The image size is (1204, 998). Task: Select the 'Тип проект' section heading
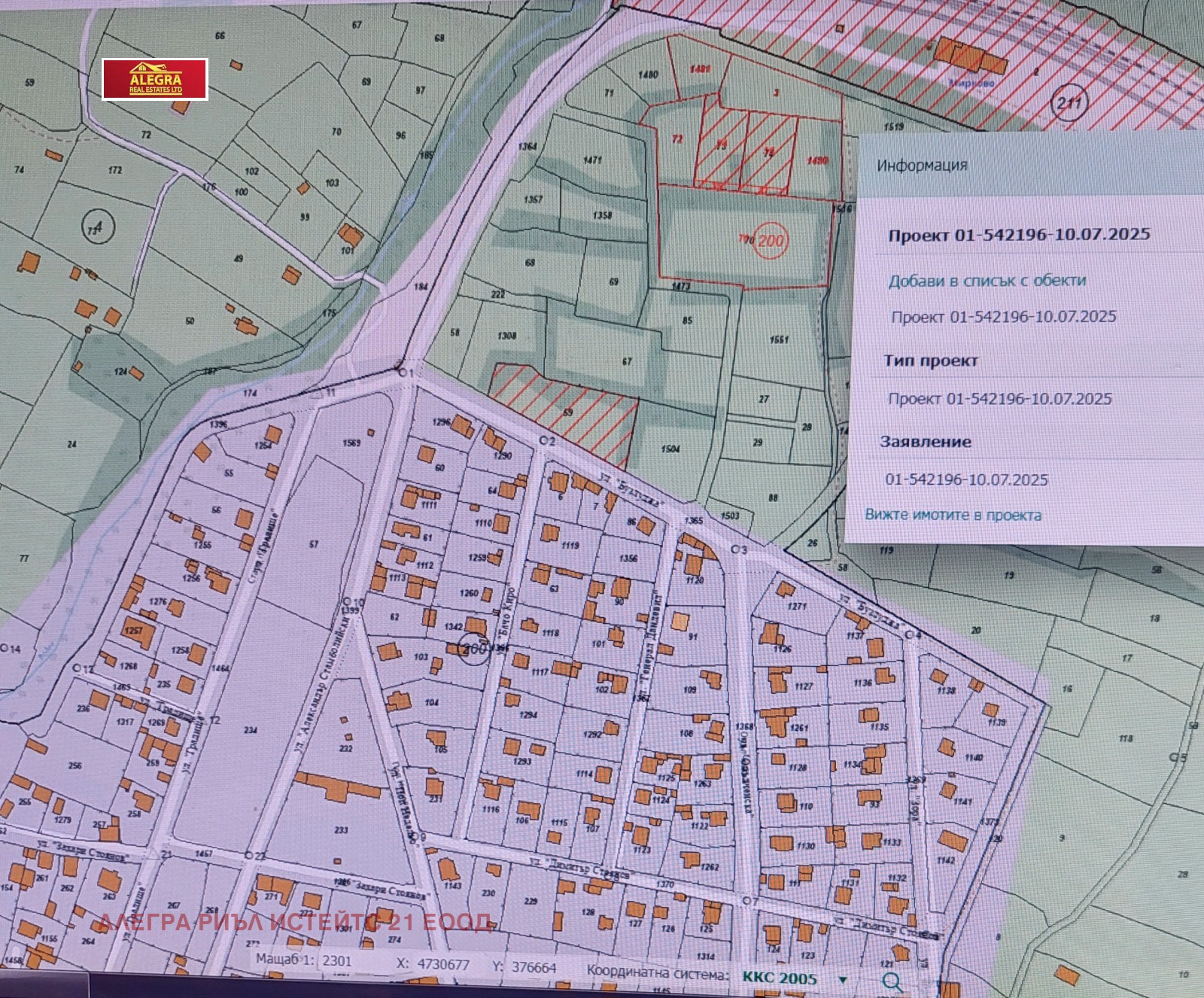click(931, 361)
